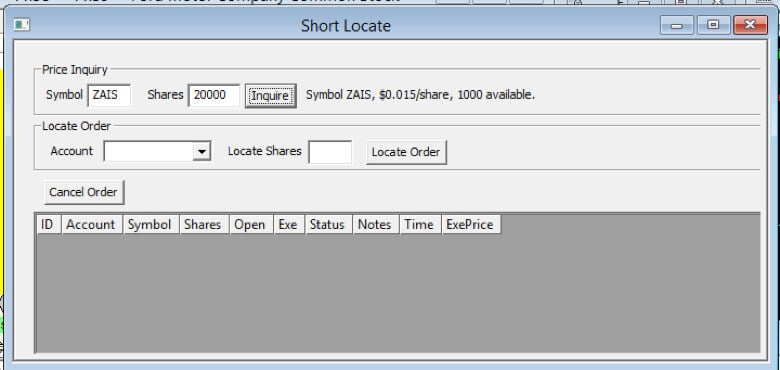
Task: Open the Short Locate window system icon
Action: tap(21, 25)
